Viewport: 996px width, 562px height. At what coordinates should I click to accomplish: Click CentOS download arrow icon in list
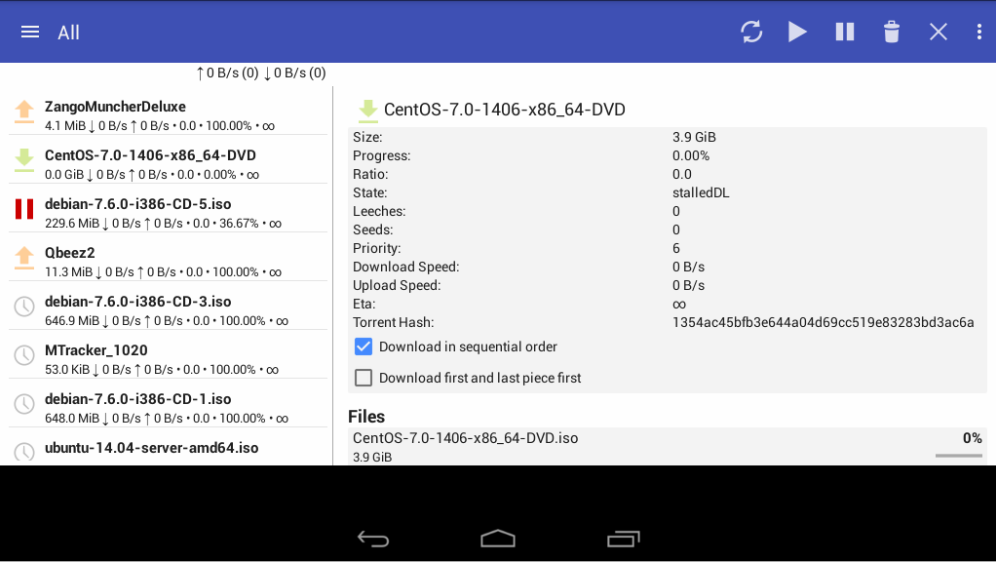click(x=24, y=161)
